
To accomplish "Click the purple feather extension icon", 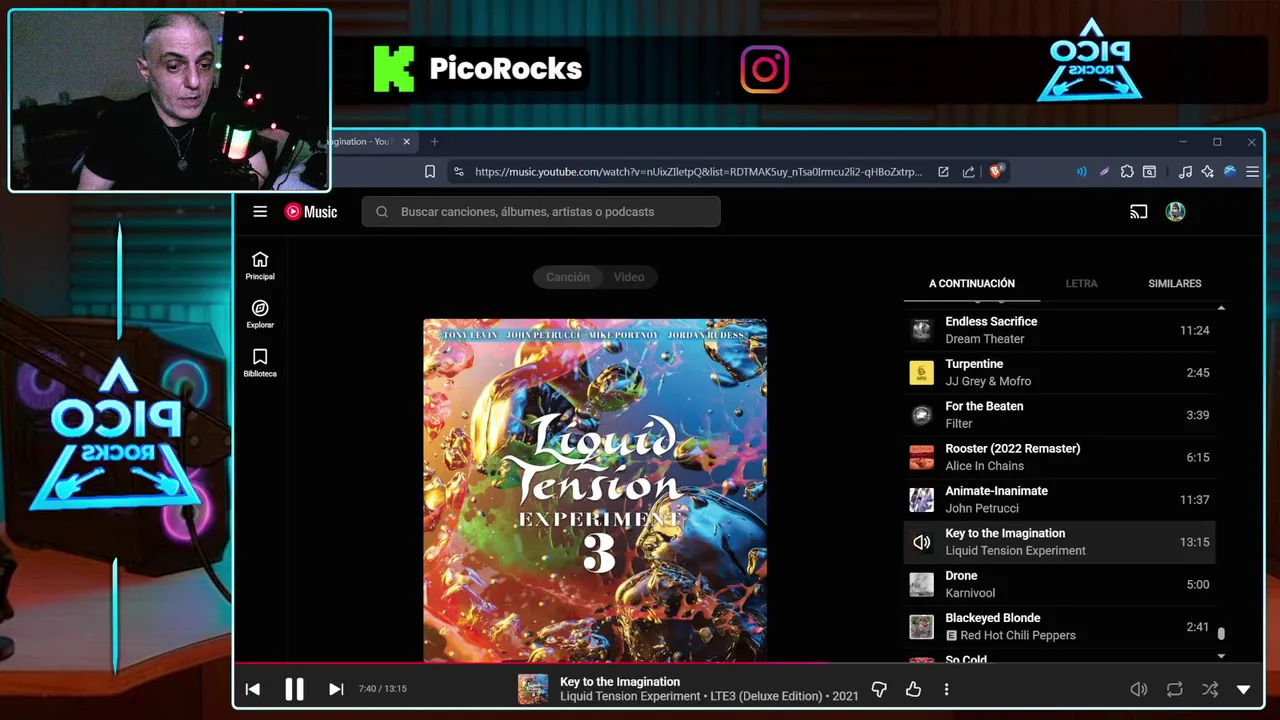I will 1104,172.
